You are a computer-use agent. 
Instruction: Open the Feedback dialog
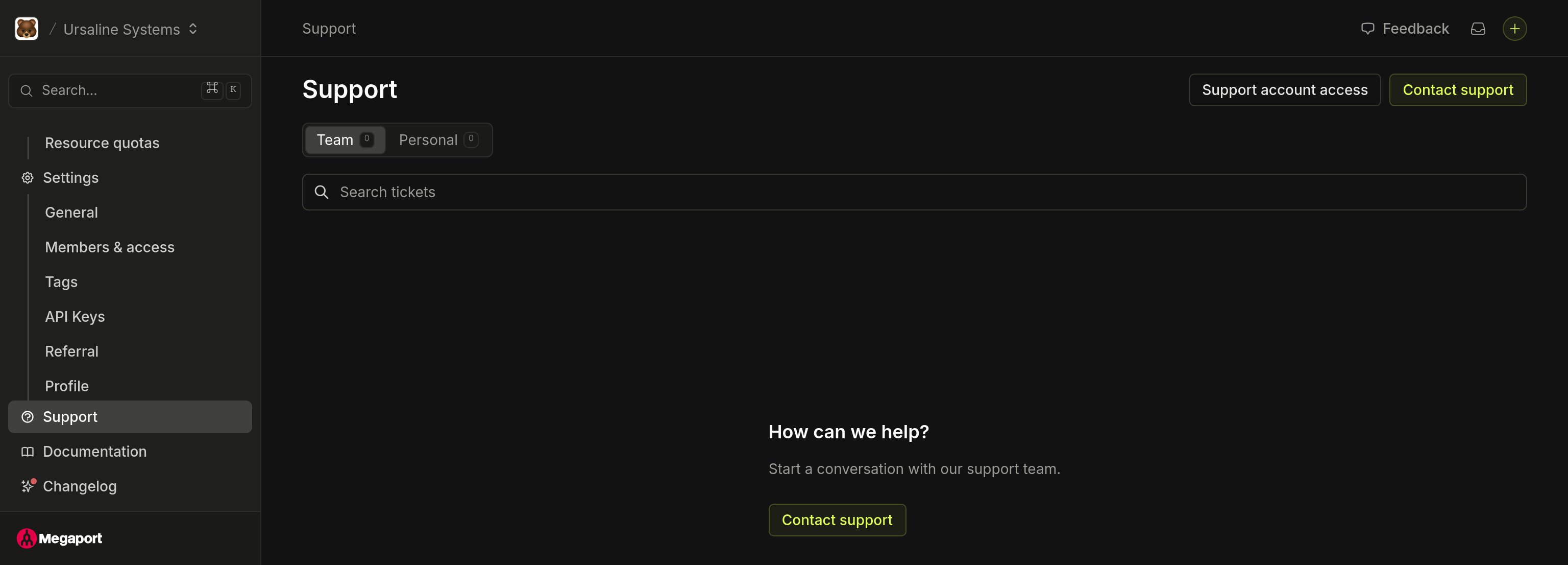1404,29
